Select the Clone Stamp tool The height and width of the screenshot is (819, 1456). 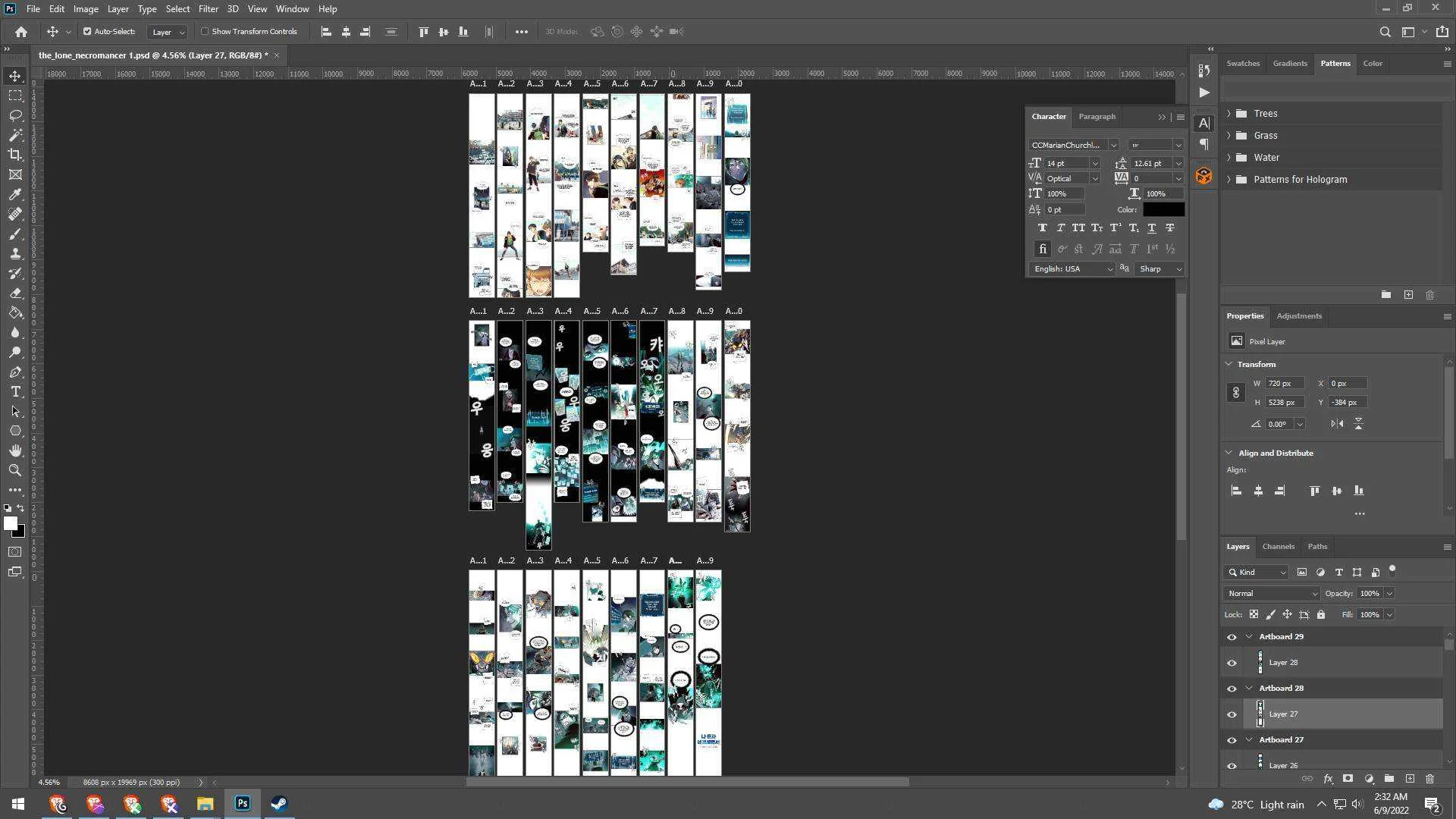(x=15, y=253)
